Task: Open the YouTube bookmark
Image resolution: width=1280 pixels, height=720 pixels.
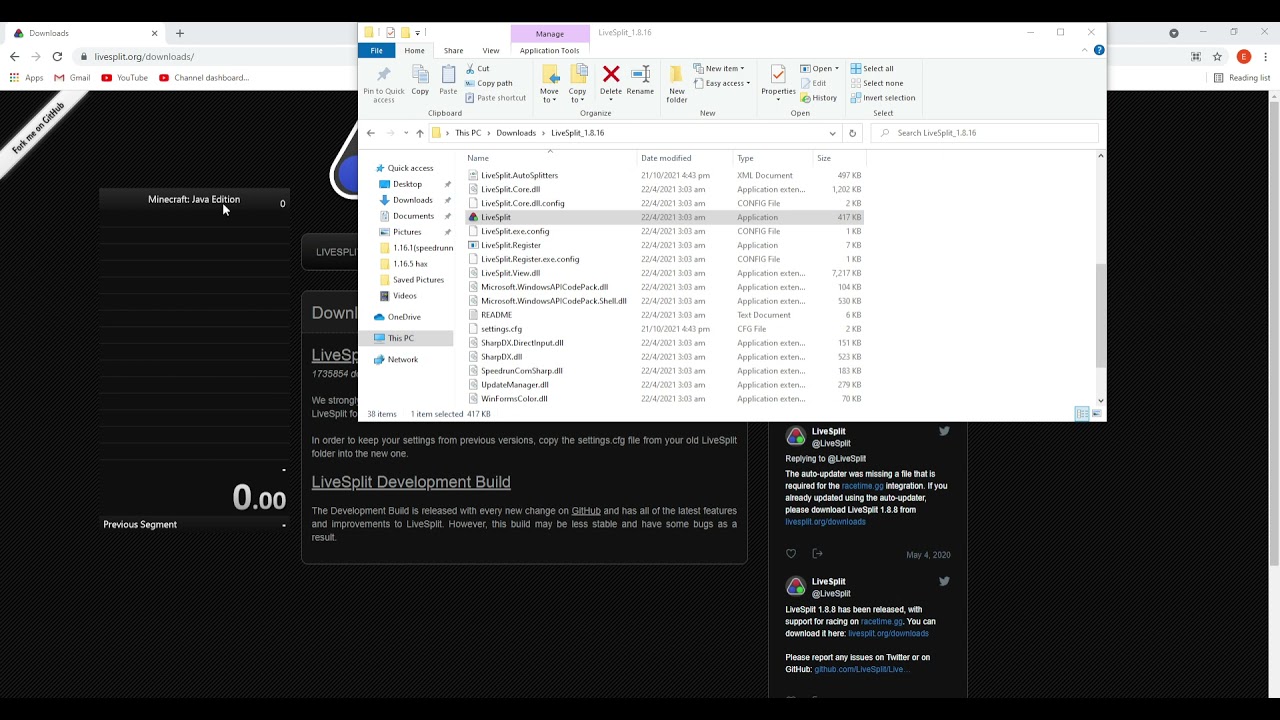Action: [x=124, y=78]
